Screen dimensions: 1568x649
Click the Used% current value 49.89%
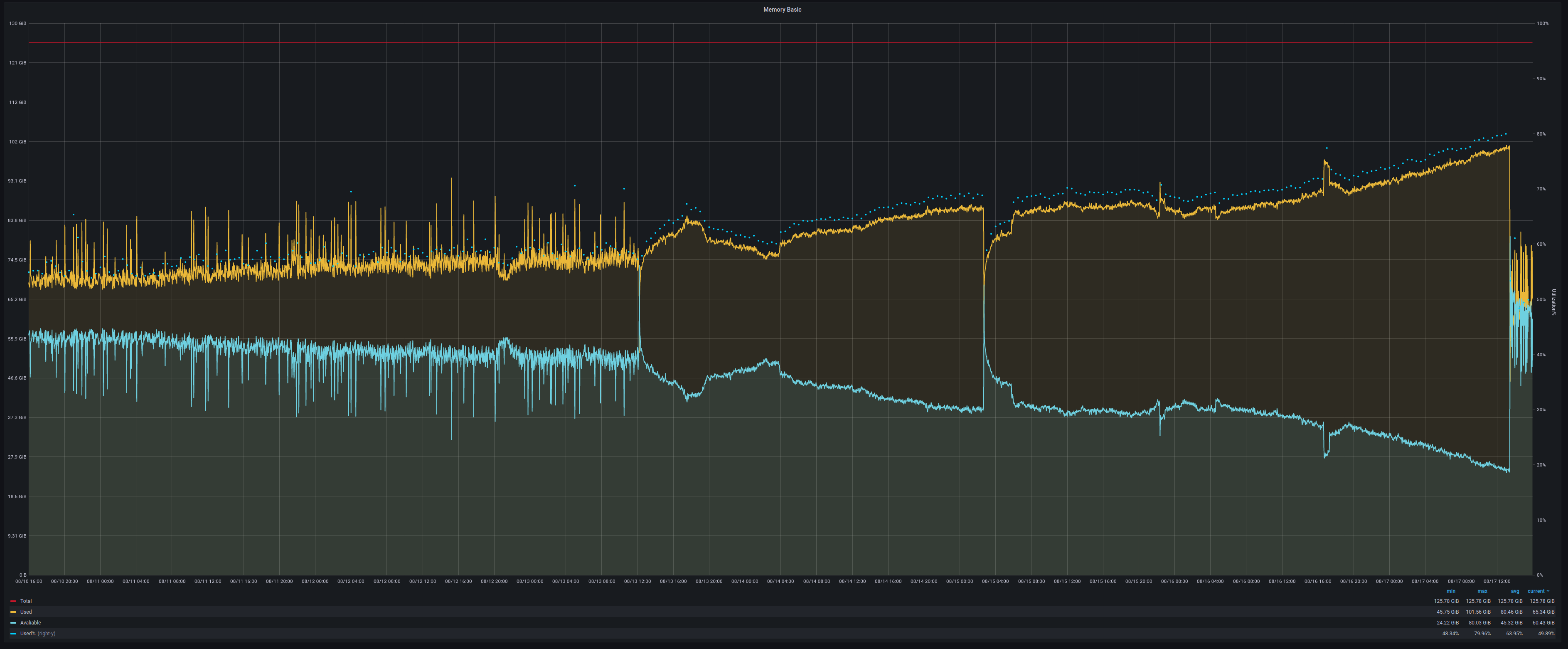tap(1546, 634)
